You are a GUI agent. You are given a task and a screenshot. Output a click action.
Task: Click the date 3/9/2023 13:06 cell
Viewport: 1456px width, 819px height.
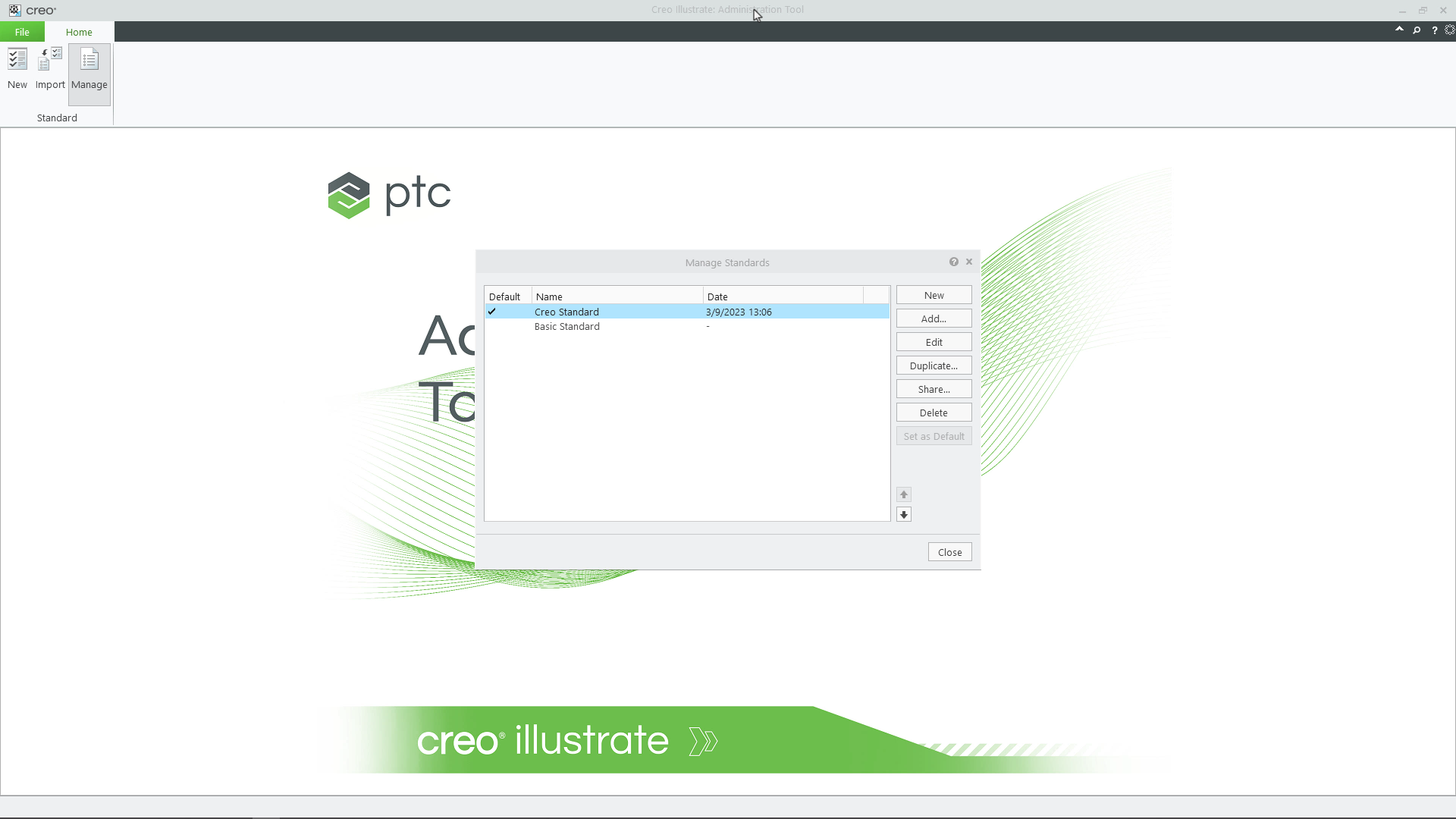739,312
